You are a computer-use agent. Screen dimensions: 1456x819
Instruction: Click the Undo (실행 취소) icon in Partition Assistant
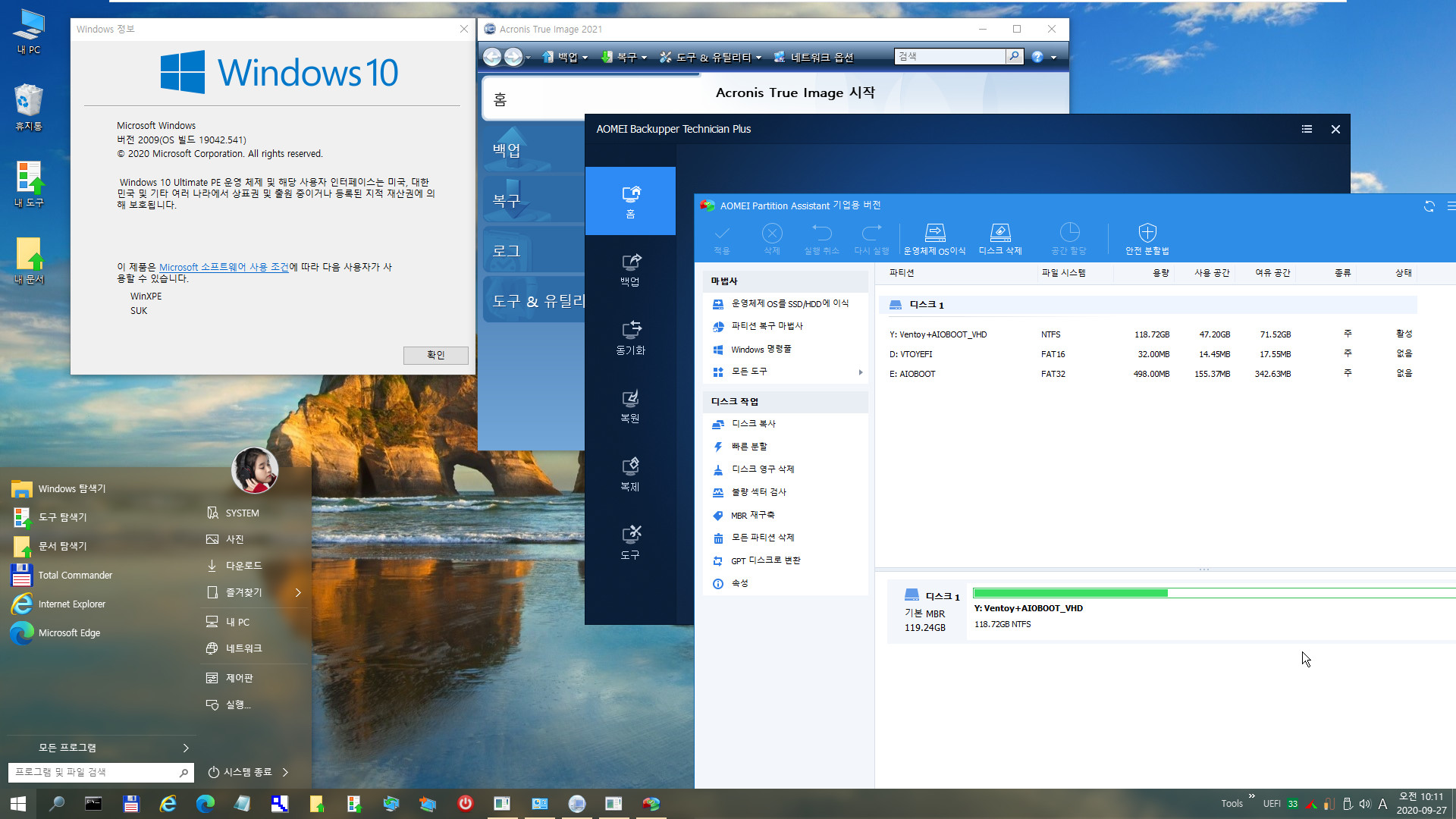pos(821,239)
